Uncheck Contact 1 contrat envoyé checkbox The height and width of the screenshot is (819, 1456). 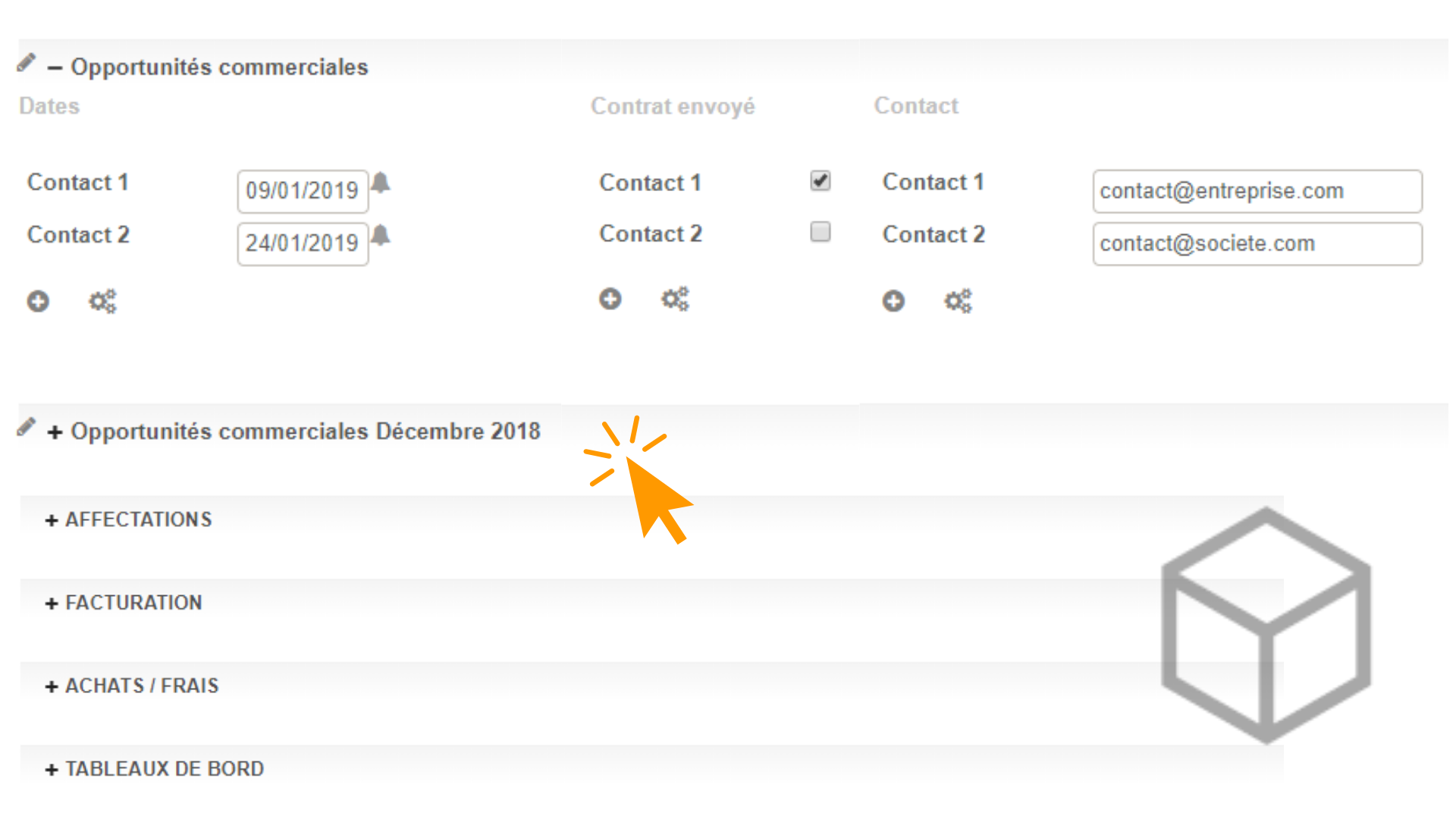point(820,180)
